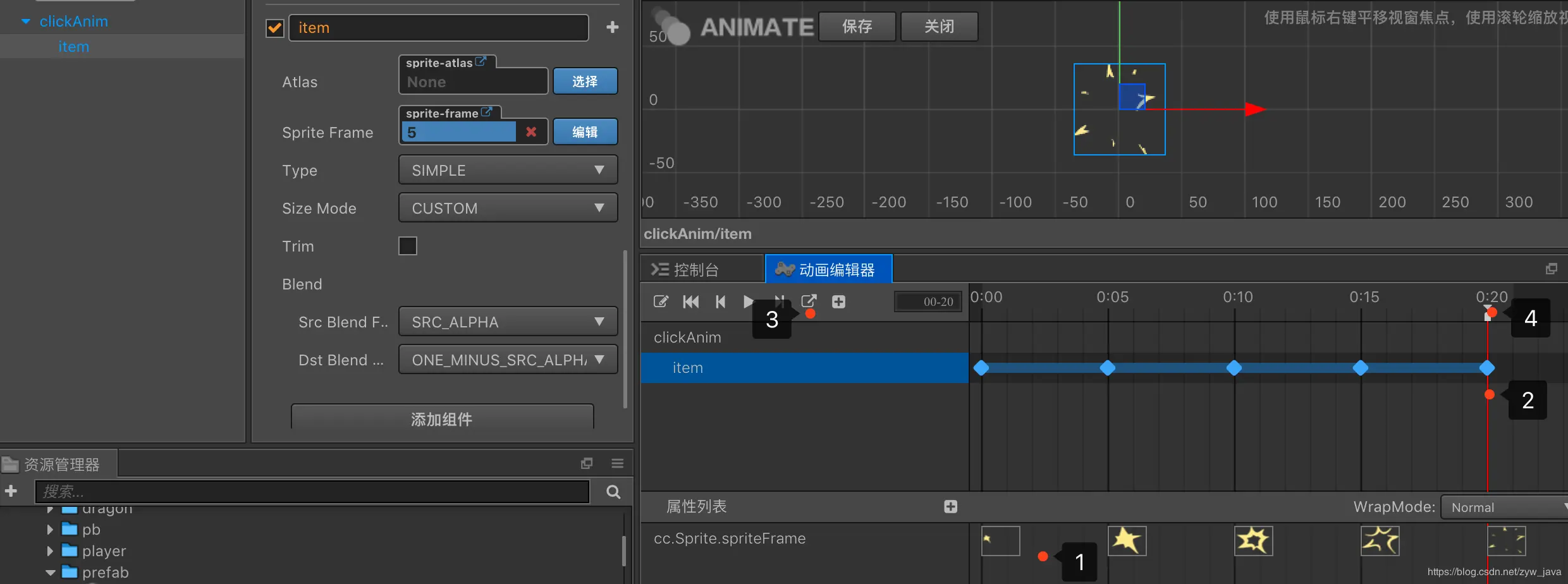Select the 资源管理器 tab
The image size is (1568, 584).
click(x=59, y=465)
